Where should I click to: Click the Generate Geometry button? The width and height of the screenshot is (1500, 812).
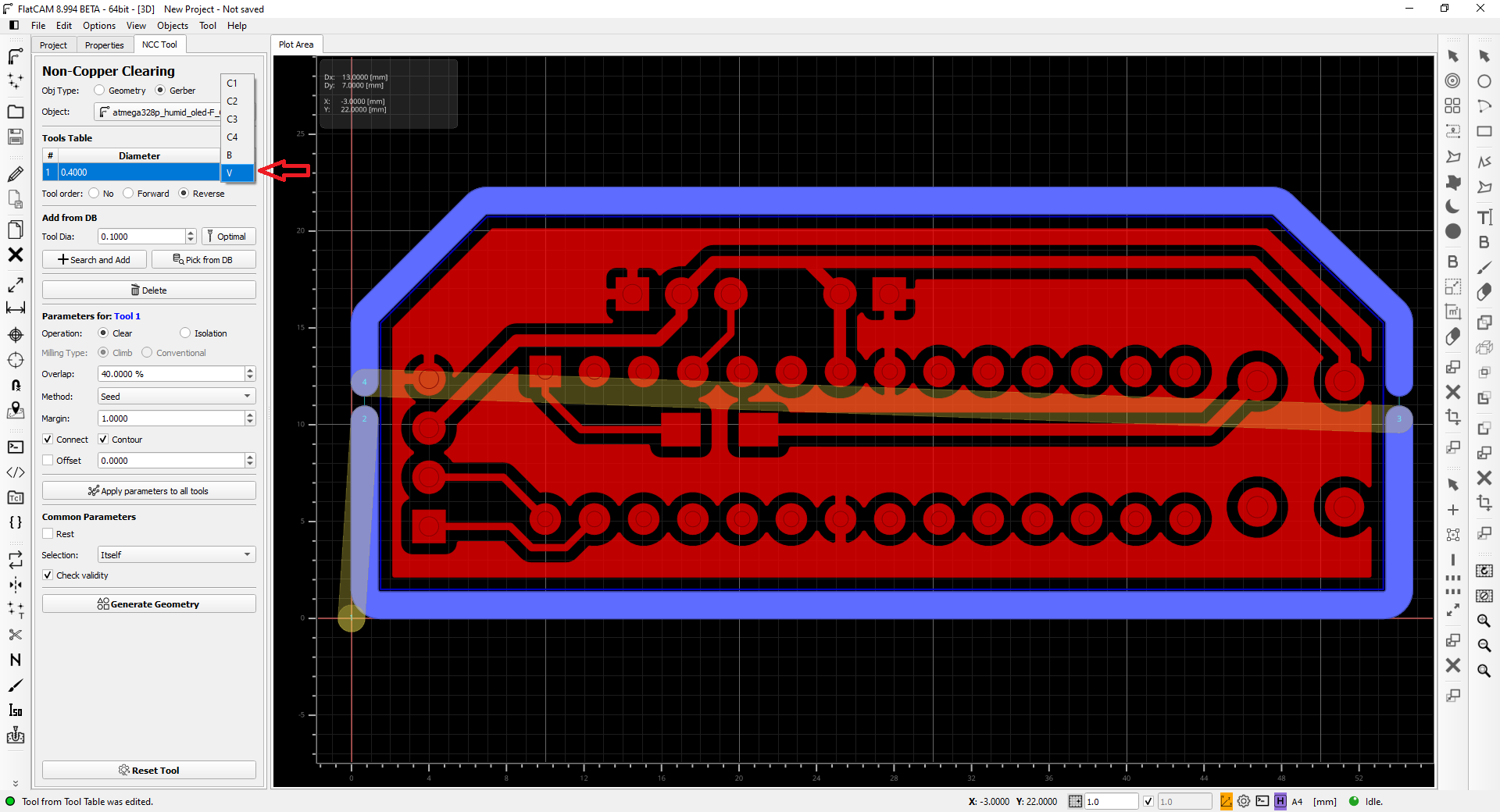click(x=148, y=604)
